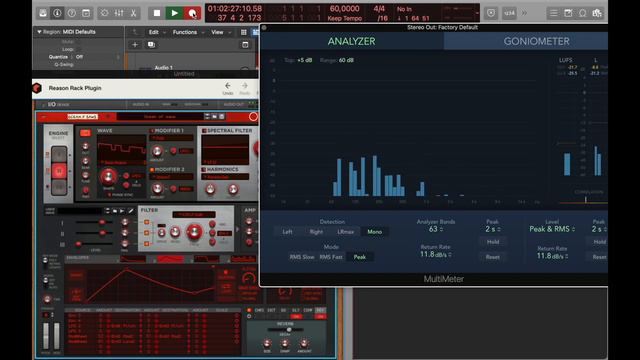Click the red Record button
Image resolution: width=640 pixels, height=360 pixels.
click(192, 13)
